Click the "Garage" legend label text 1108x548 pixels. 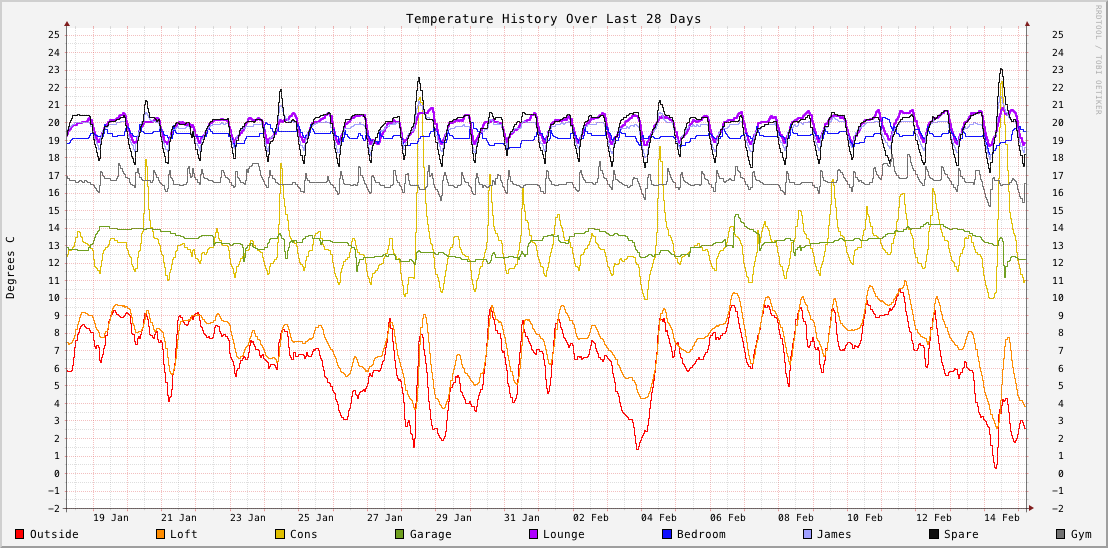(430, 534)
